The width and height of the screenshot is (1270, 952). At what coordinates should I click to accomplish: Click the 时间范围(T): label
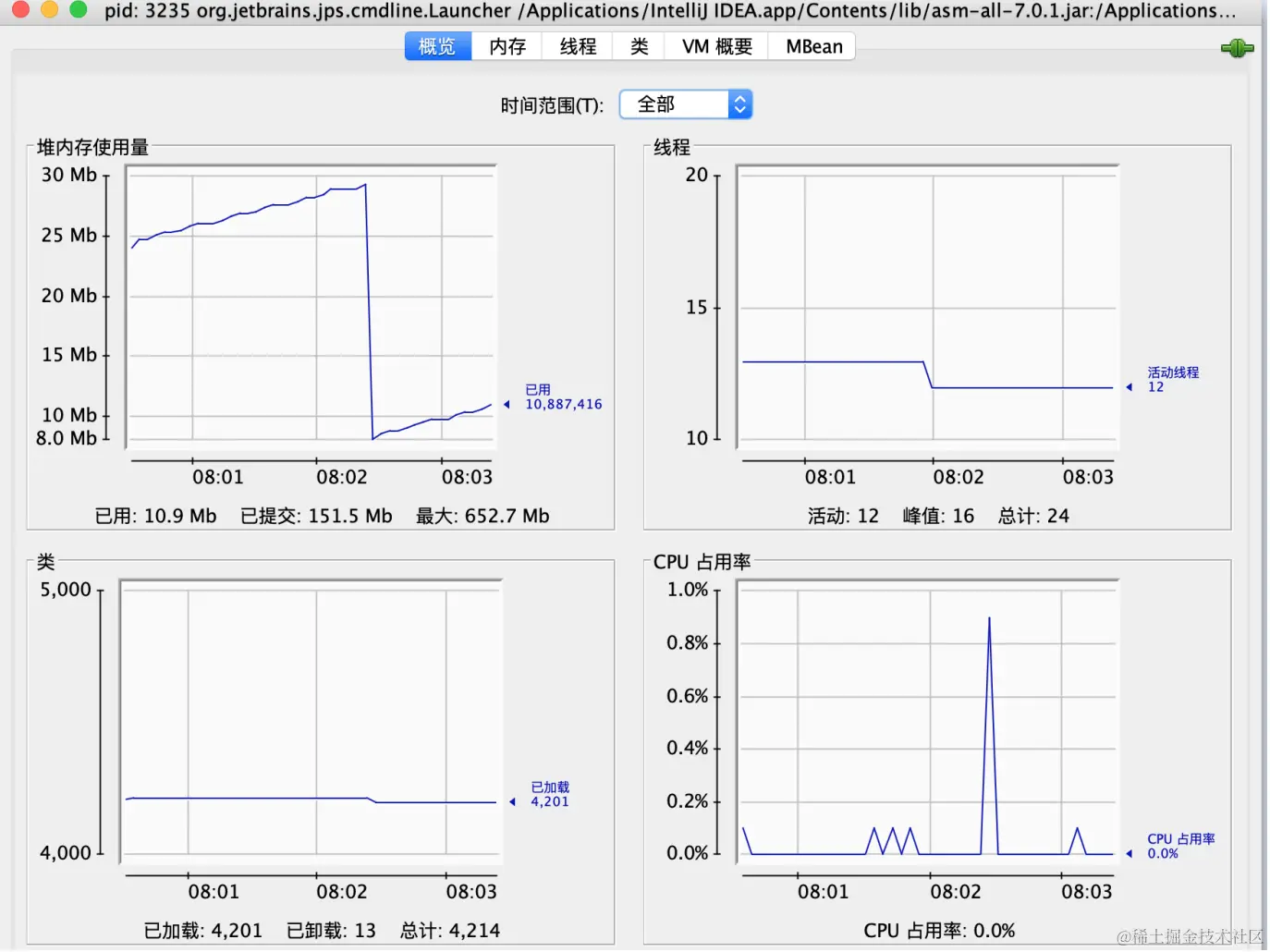click(x=552, y=105)
